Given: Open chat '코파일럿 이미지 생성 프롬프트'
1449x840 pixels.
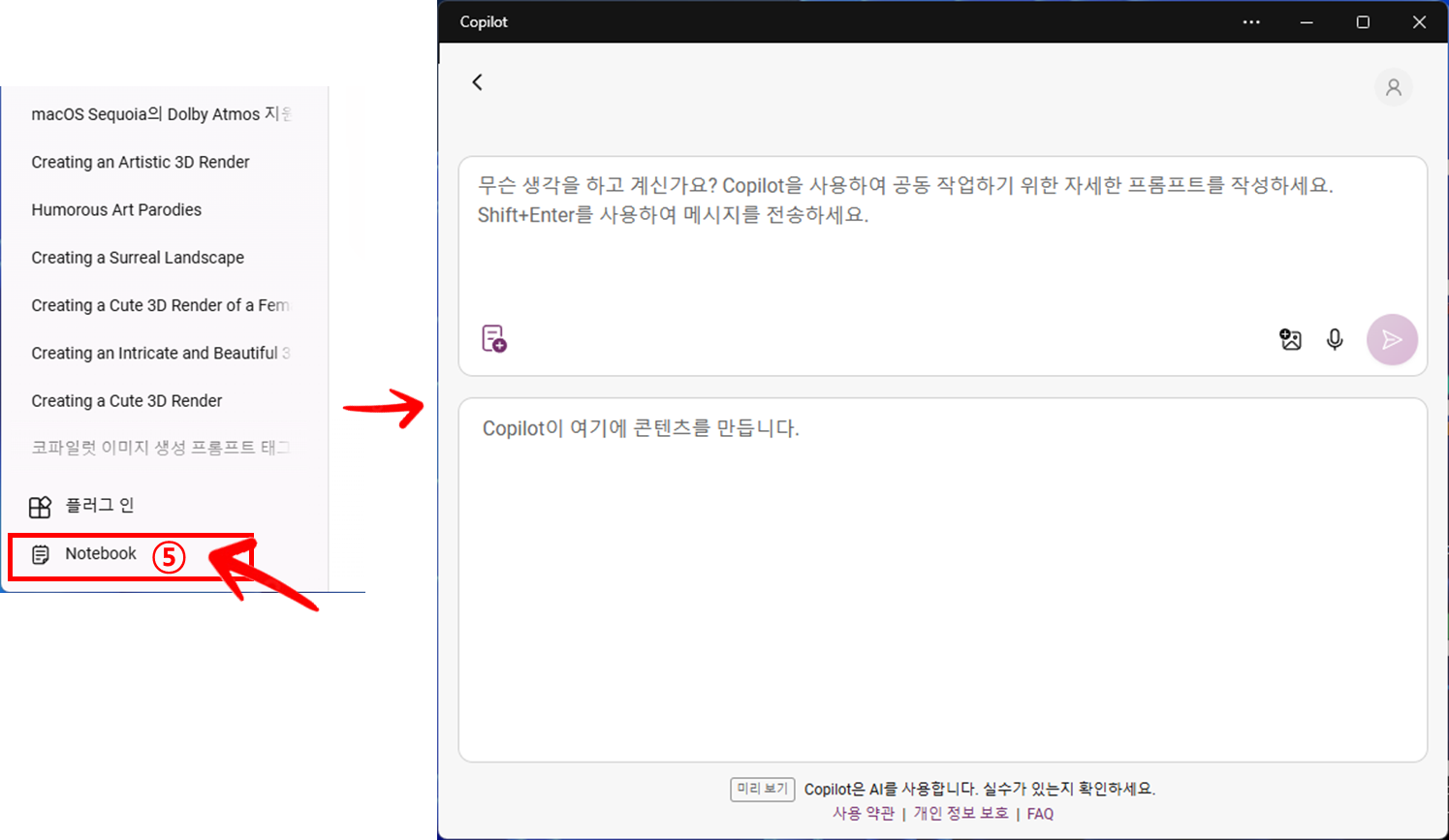Looking at the screenshot, I should click(161, 448).
